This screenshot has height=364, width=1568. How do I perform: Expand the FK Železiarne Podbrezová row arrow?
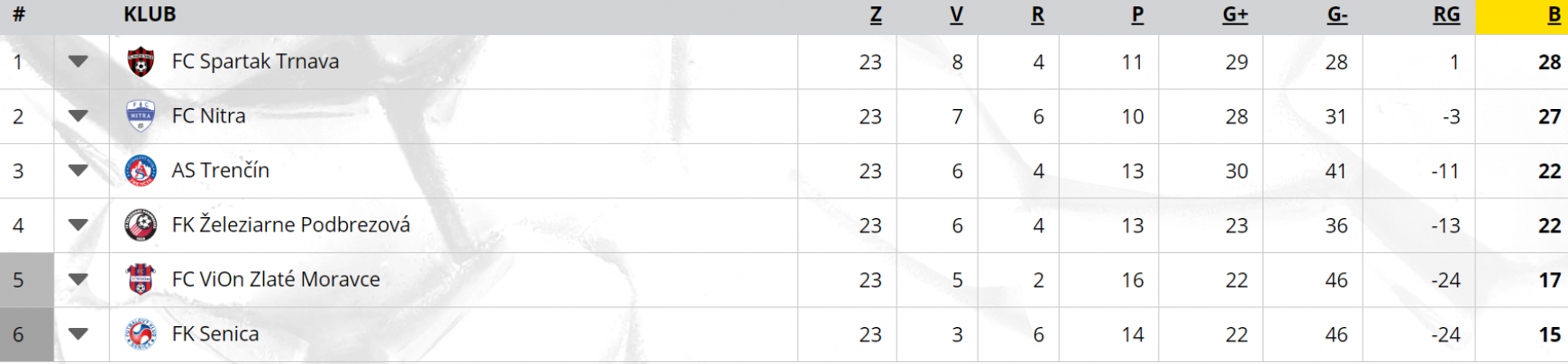(78, 225)
